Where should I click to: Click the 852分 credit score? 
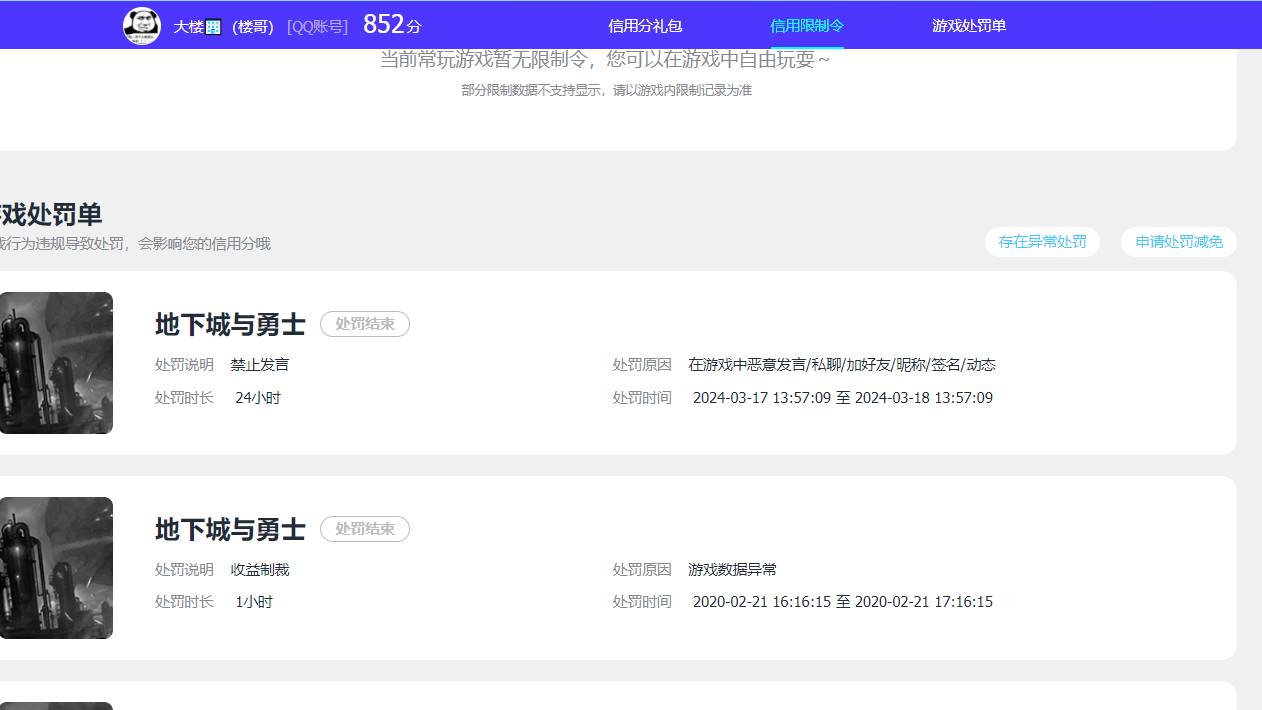[x=392, y=25]
